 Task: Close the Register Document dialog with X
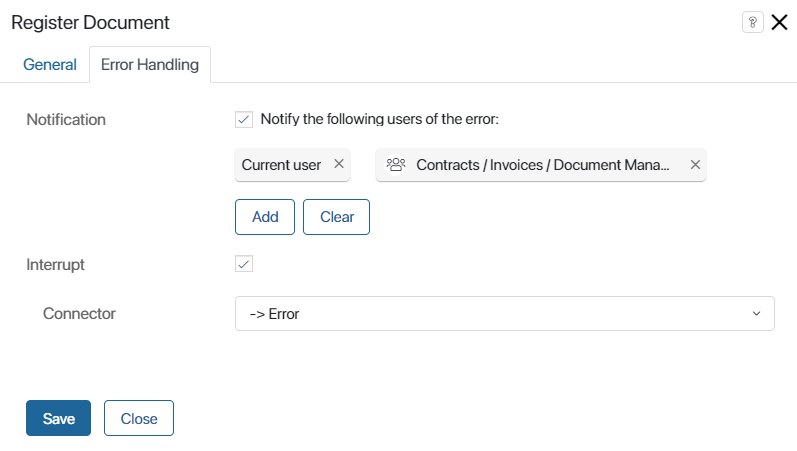pos(779,22)
